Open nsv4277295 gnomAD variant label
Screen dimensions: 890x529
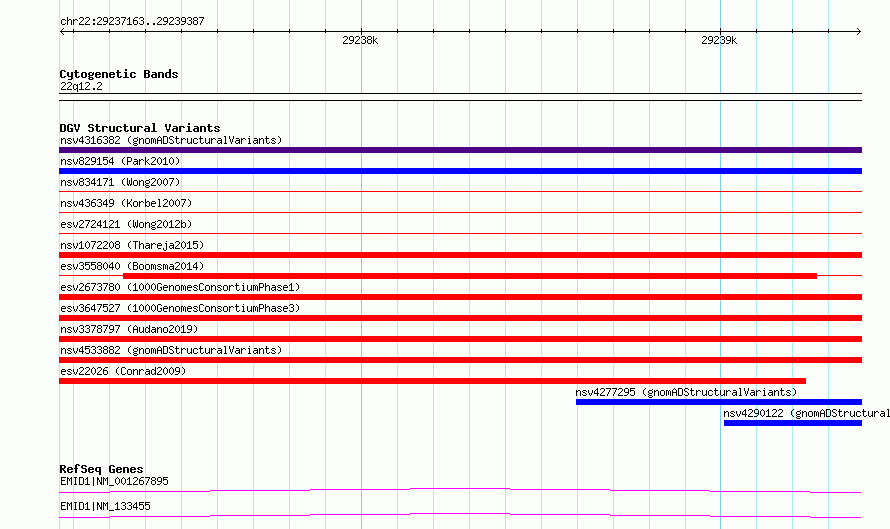click(x=686, y=392)
